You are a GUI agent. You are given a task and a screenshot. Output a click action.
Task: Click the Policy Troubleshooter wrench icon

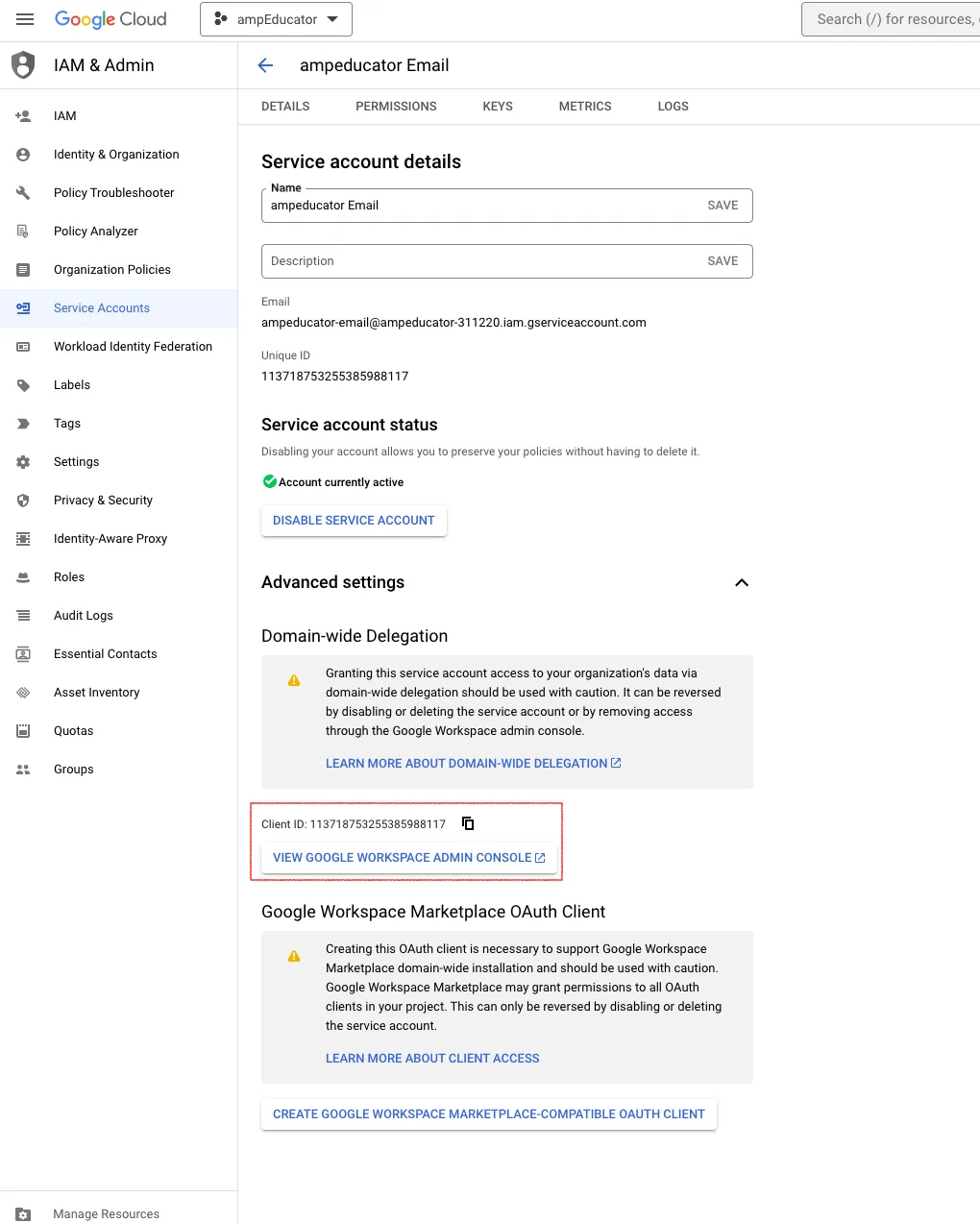(23, 193)
